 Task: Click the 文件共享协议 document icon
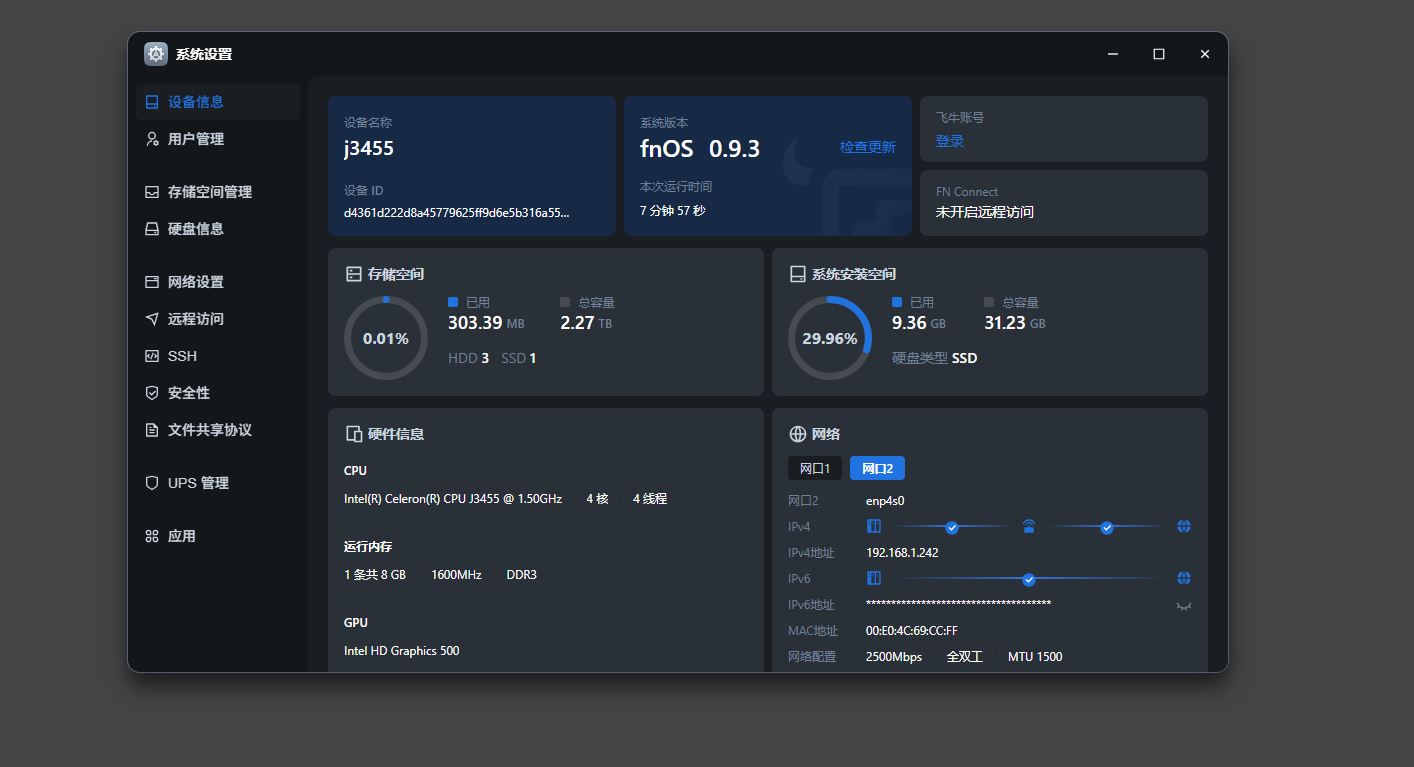(152, 430)
